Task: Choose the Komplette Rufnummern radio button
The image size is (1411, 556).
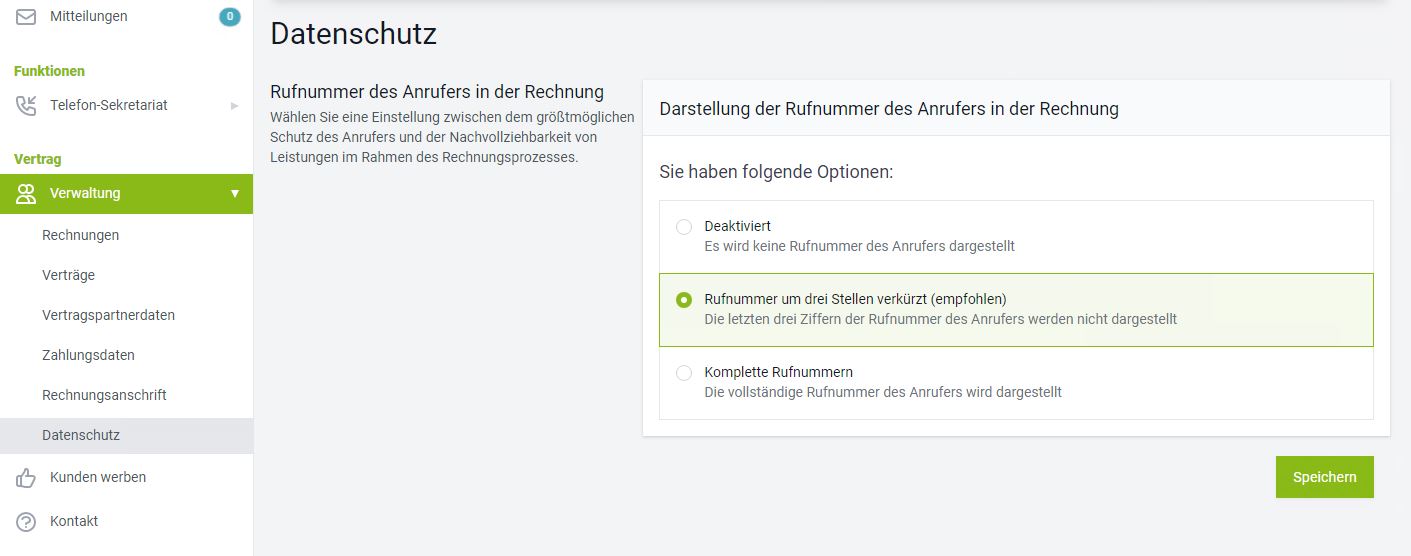Action: [x=684, y=373]
